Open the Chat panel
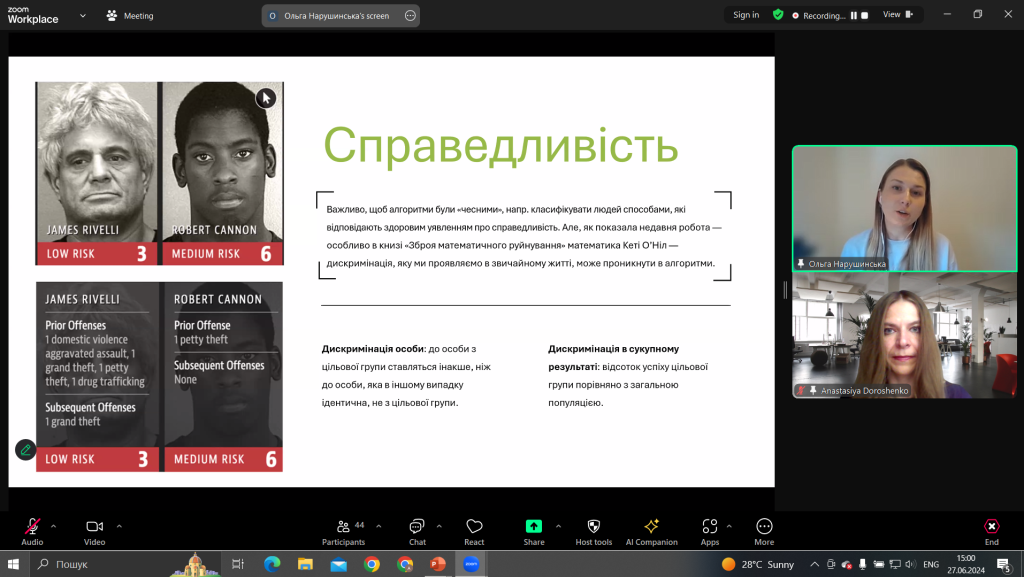Screen dimensions: 1024x577 (x=417, y=532)
